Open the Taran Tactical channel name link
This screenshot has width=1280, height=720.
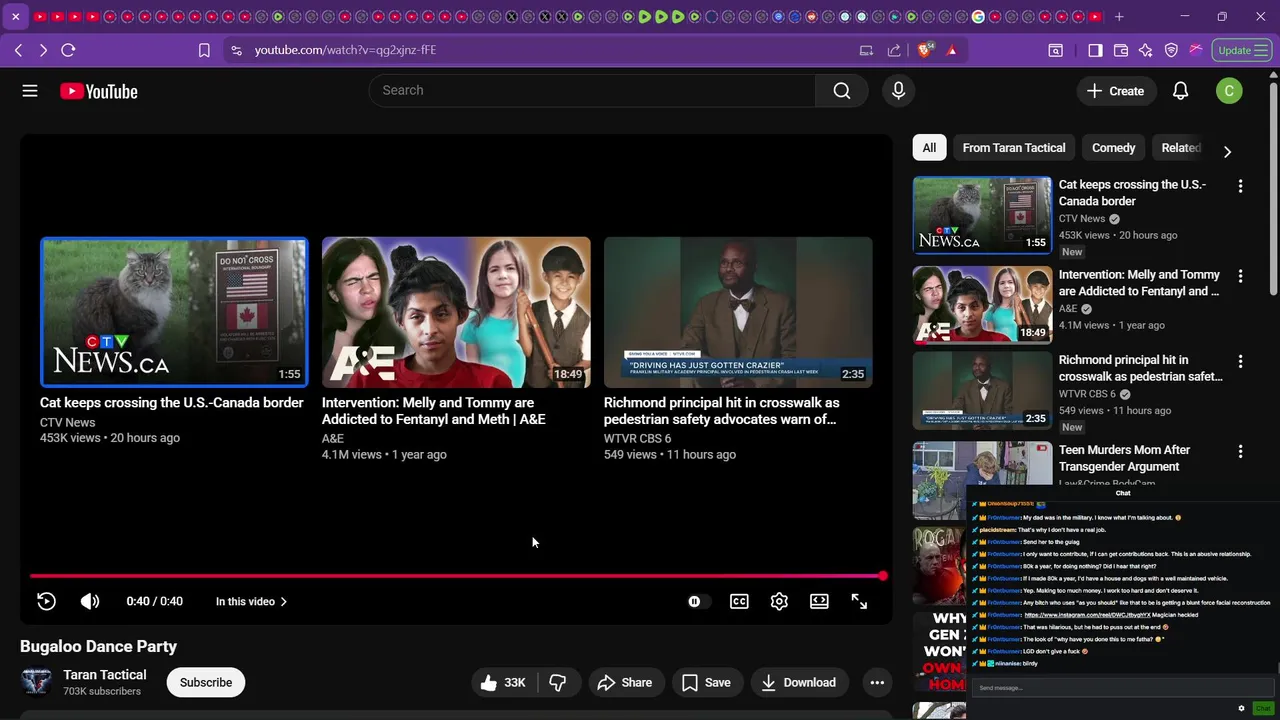click(x=105, y=675)
